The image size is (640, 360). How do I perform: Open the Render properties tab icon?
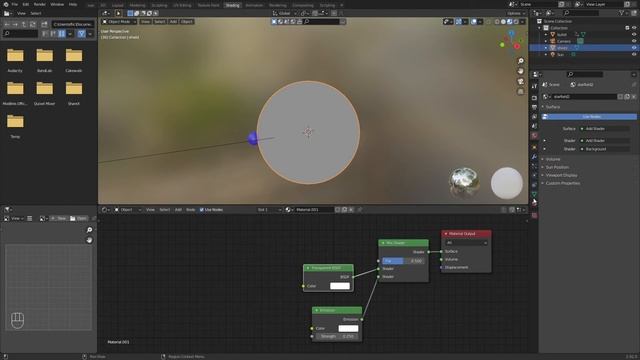(534, 98)
